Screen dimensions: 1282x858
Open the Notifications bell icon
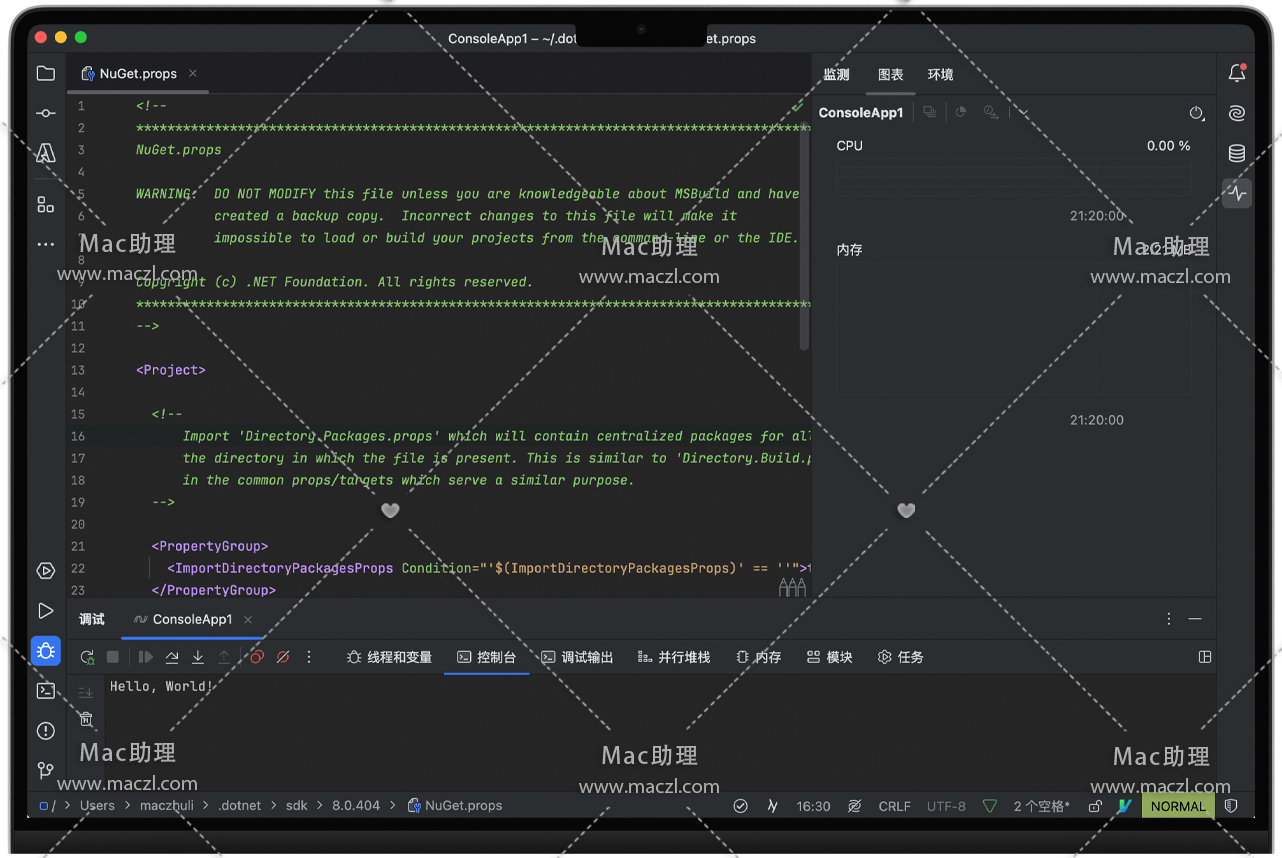[1237, 73]
